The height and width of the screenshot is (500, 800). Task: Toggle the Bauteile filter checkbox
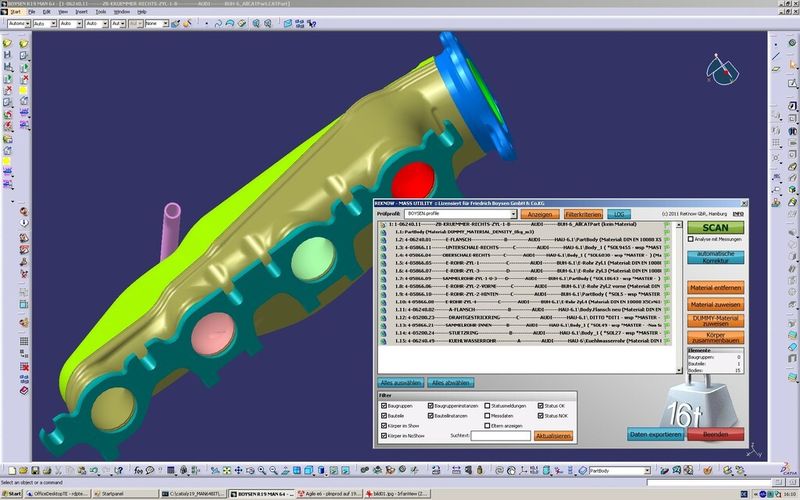pos(384,416)
